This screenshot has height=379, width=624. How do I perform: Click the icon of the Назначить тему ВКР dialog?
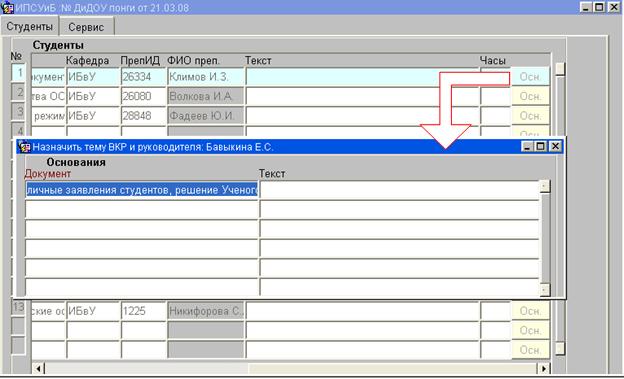25,147
